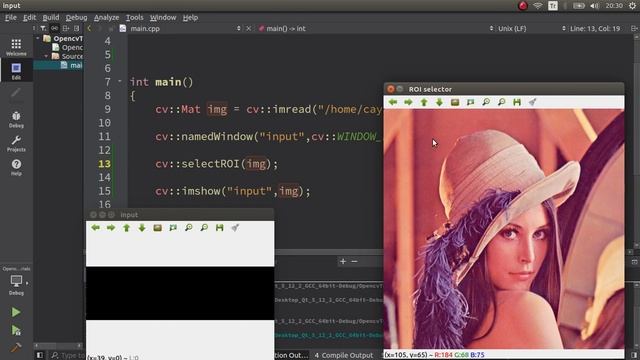Click left arrow in input window toolbar
Image resolution: width=640 pixels, height=360 pixels.
click(96, 228)
